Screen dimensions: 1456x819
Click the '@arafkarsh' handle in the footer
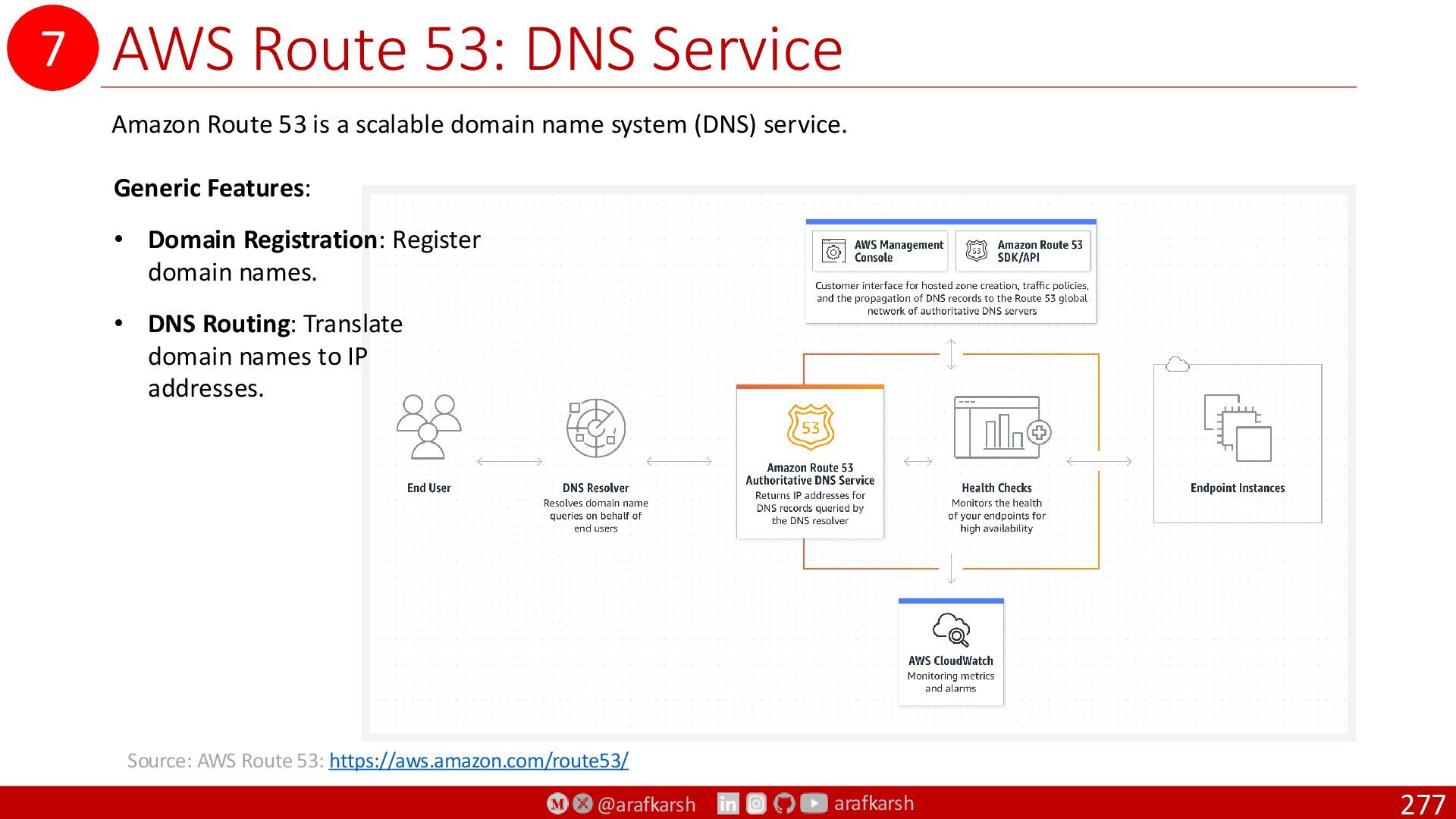pyautogui.click(x=646, y=805)
